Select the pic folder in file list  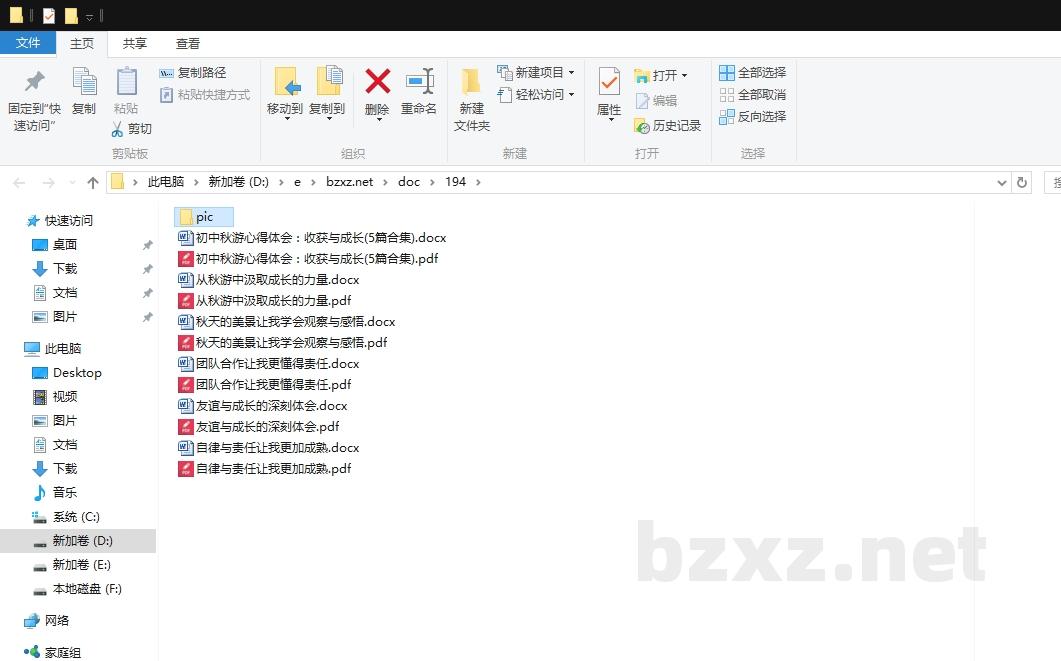tap(204, 217)
